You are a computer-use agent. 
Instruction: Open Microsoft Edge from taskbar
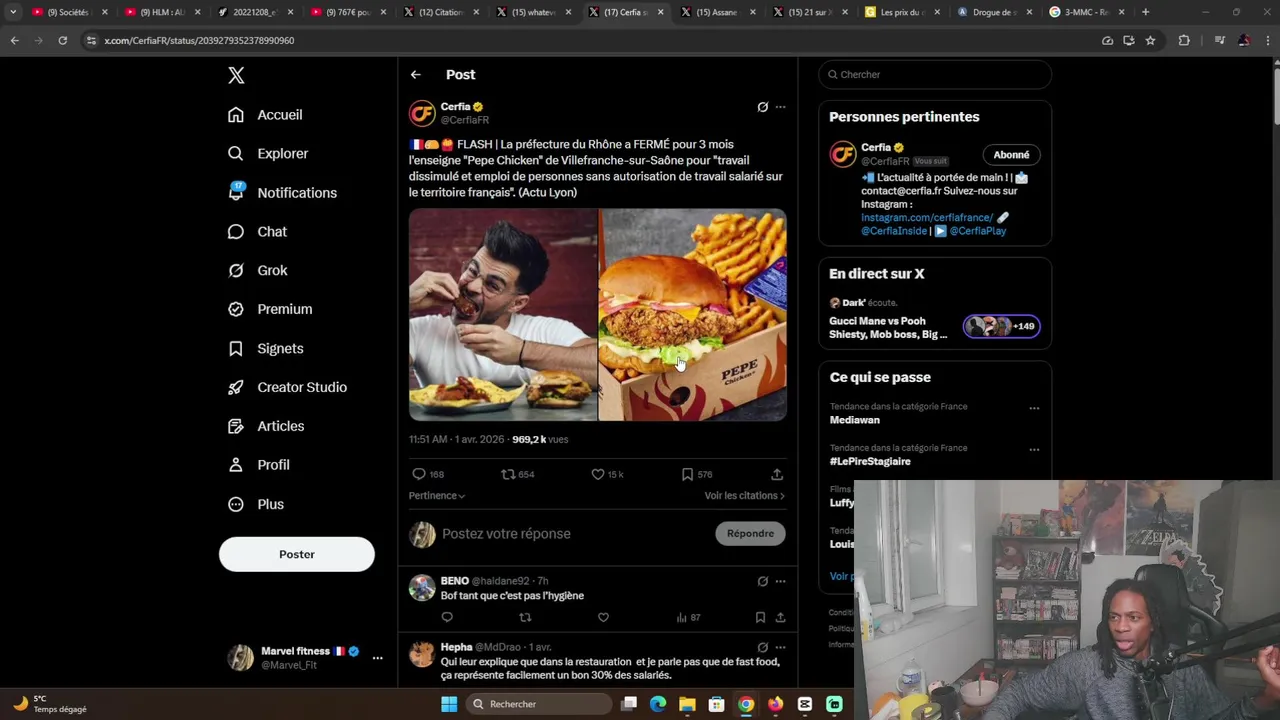(x=658, y=704)
